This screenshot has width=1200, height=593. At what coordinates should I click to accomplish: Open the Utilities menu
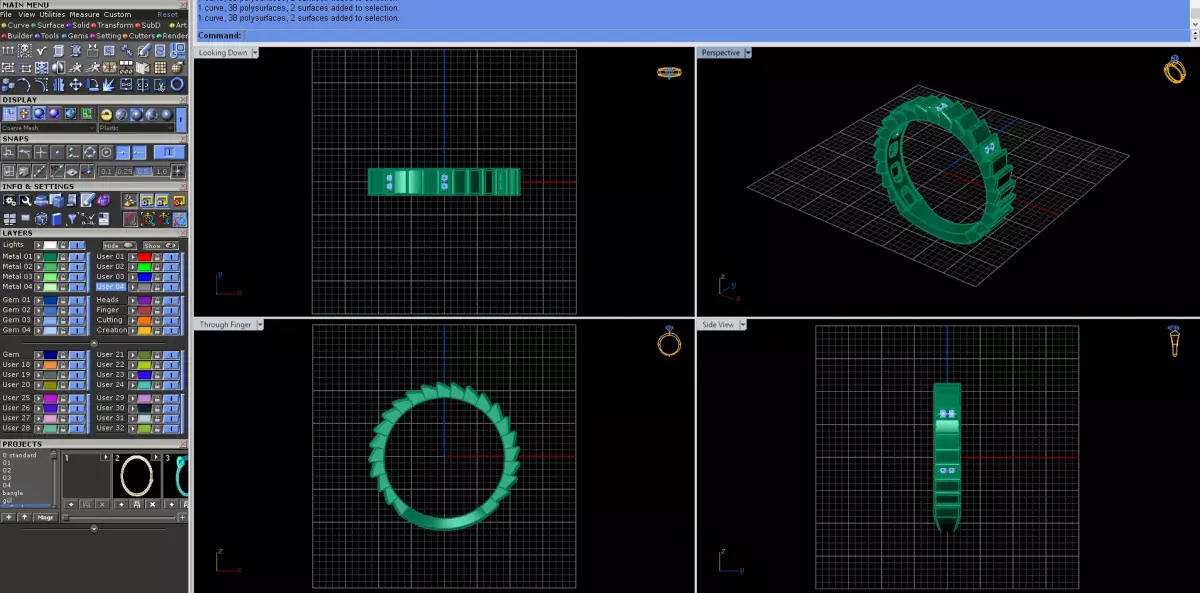pos(52,15)
